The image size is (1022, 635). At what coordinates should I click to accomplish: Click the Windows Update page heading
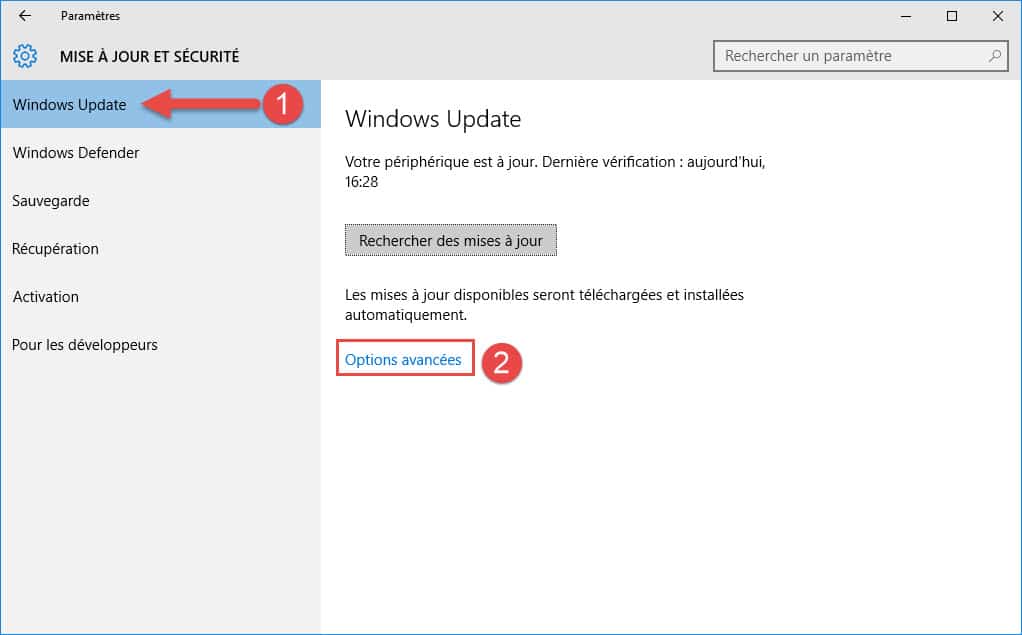[x=433, y=119]
